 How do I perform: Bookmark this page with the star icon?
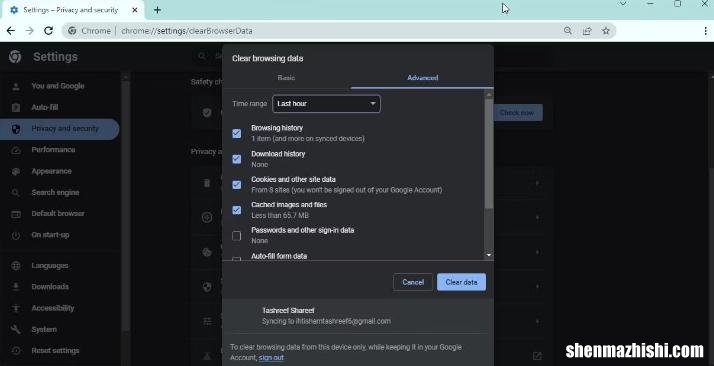pyautogui.click(x=606, y=31)
